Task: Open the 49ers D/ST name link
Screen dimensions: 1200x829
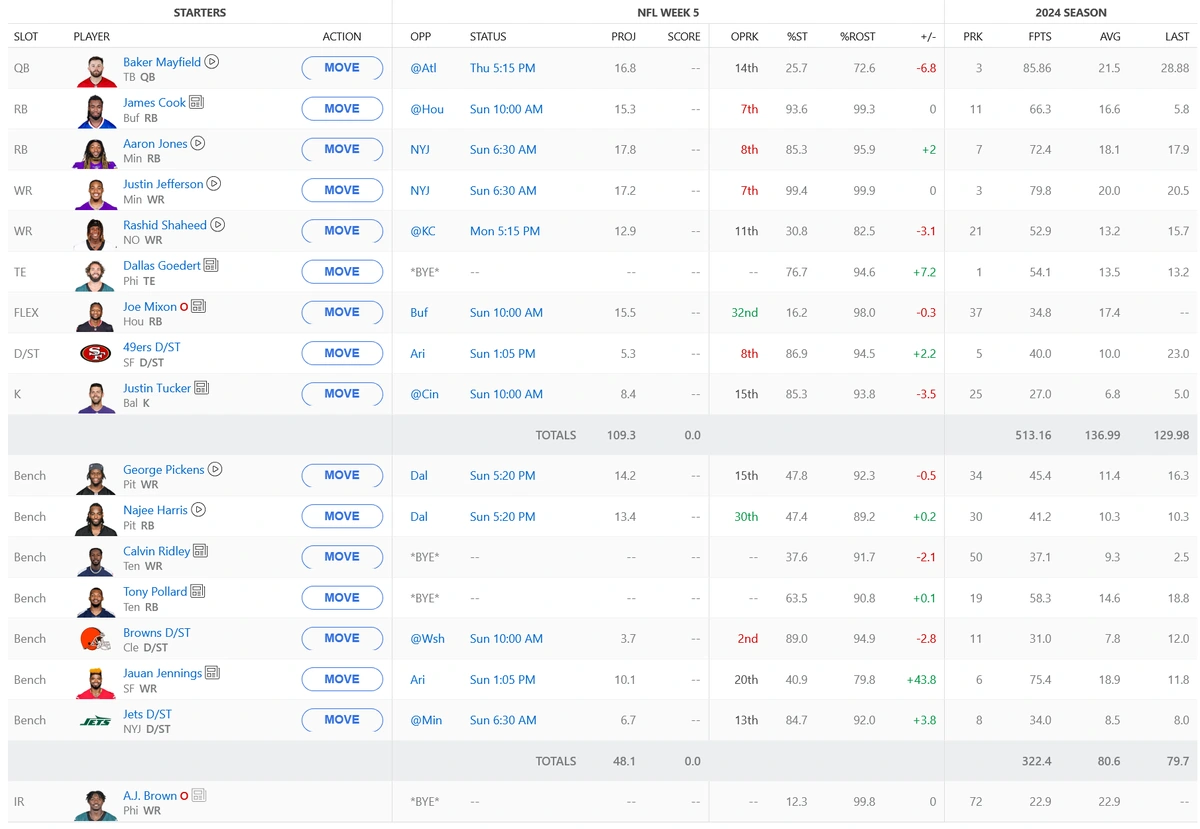Action: pyautogui.click(x=152, y=347)
